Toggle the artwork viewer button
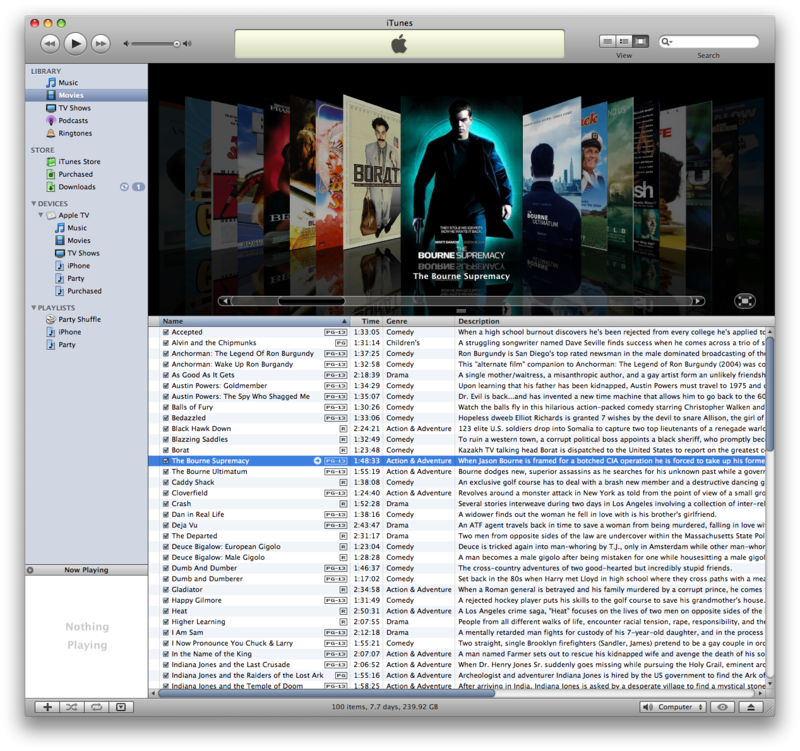This screenshot has height=751, width=800. pyautogui.click(x=121, y=707)
